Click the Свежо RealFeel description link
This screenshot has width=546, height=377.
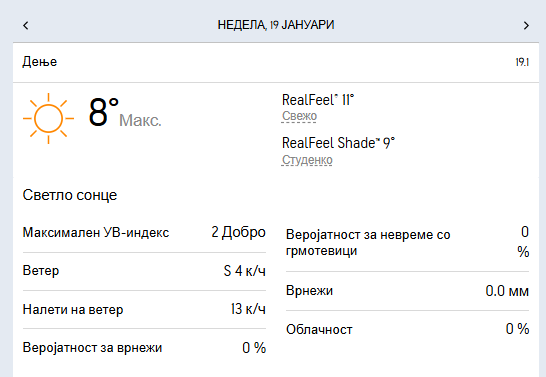point(299,116)
